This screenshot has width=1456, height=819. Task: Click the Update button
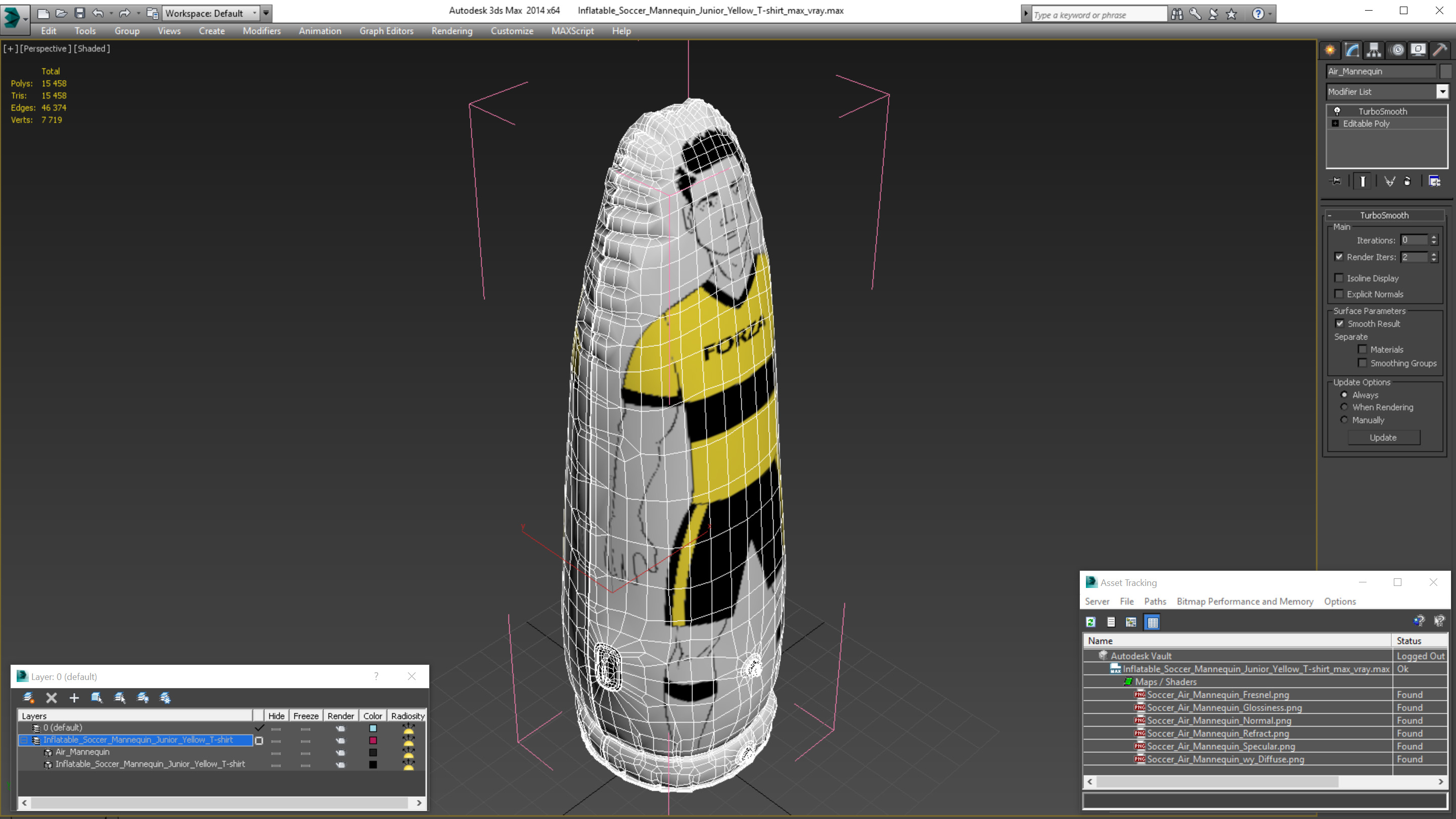tap(1383, 437)
